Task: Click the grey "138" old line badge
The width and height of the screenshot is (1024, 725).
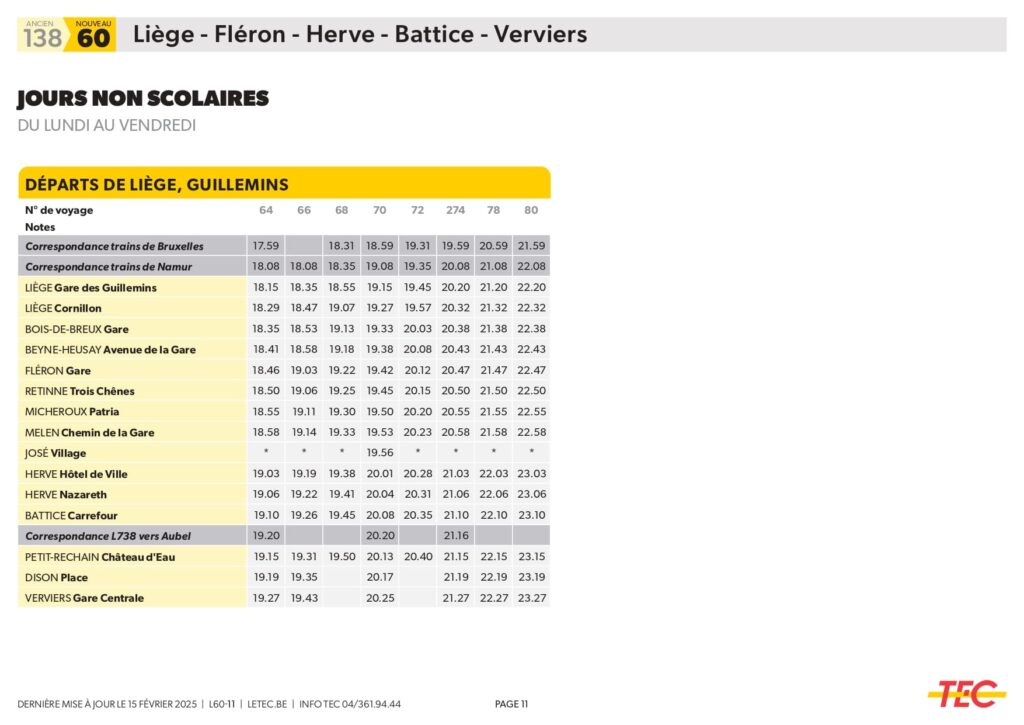Action: point(42,36)
